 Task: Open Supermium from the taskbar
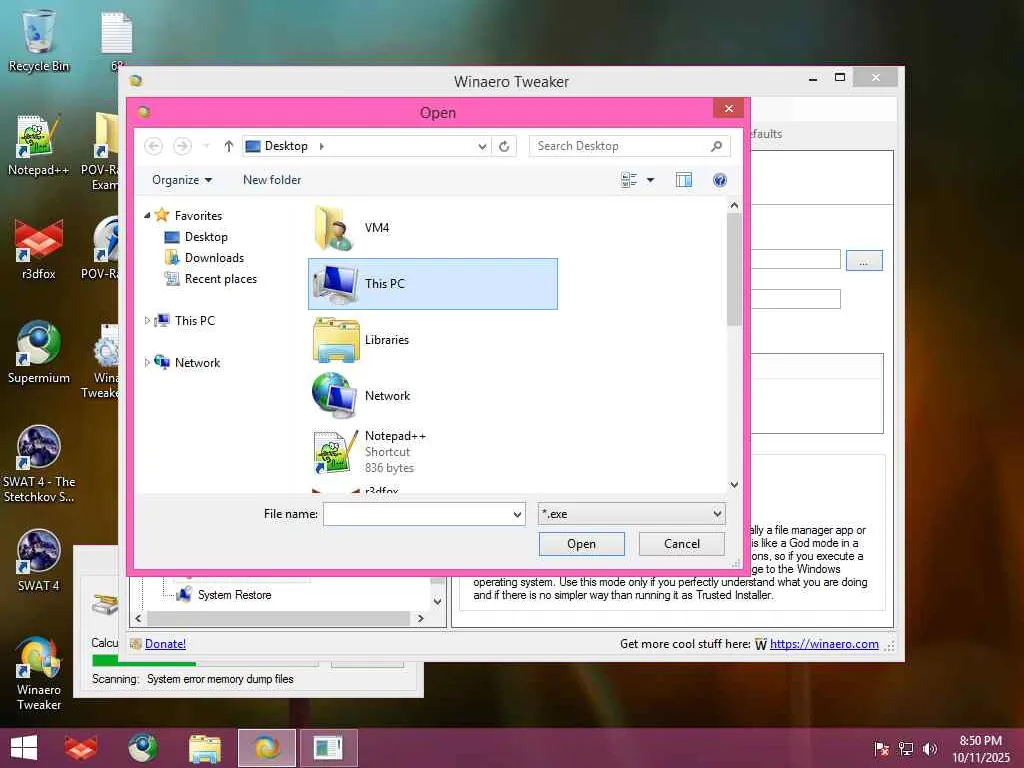pyautogui.click(x=142, y=748)
